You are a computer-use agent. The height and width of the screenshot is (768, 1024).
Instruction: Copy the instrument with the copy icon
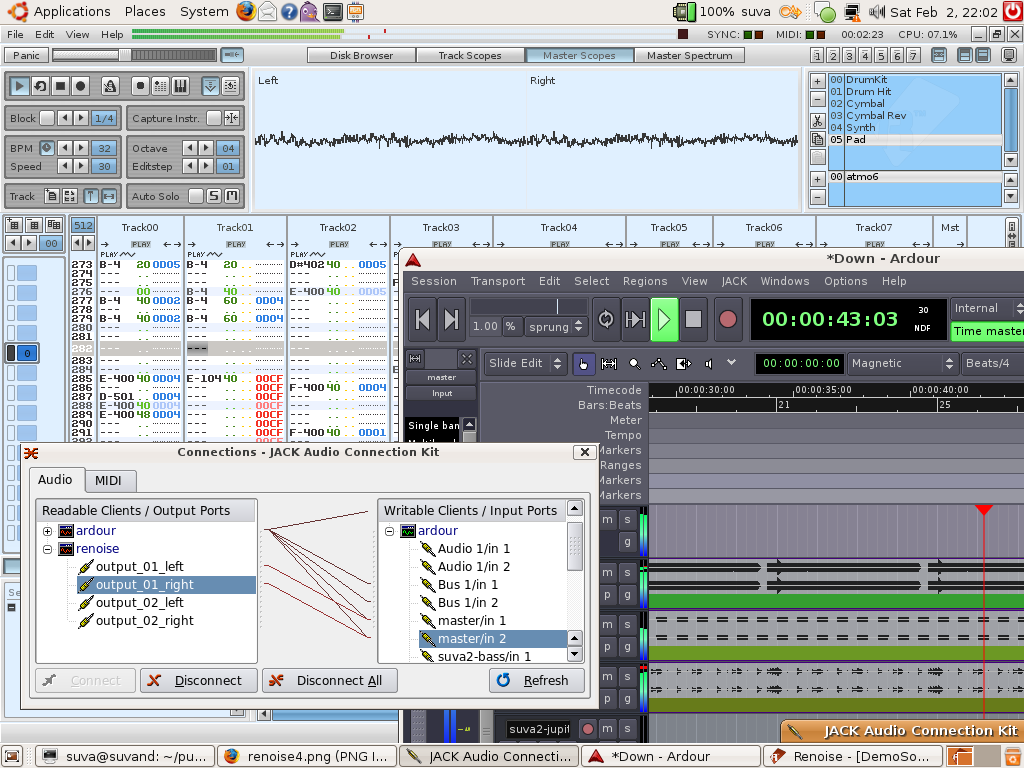click(817, 139)
